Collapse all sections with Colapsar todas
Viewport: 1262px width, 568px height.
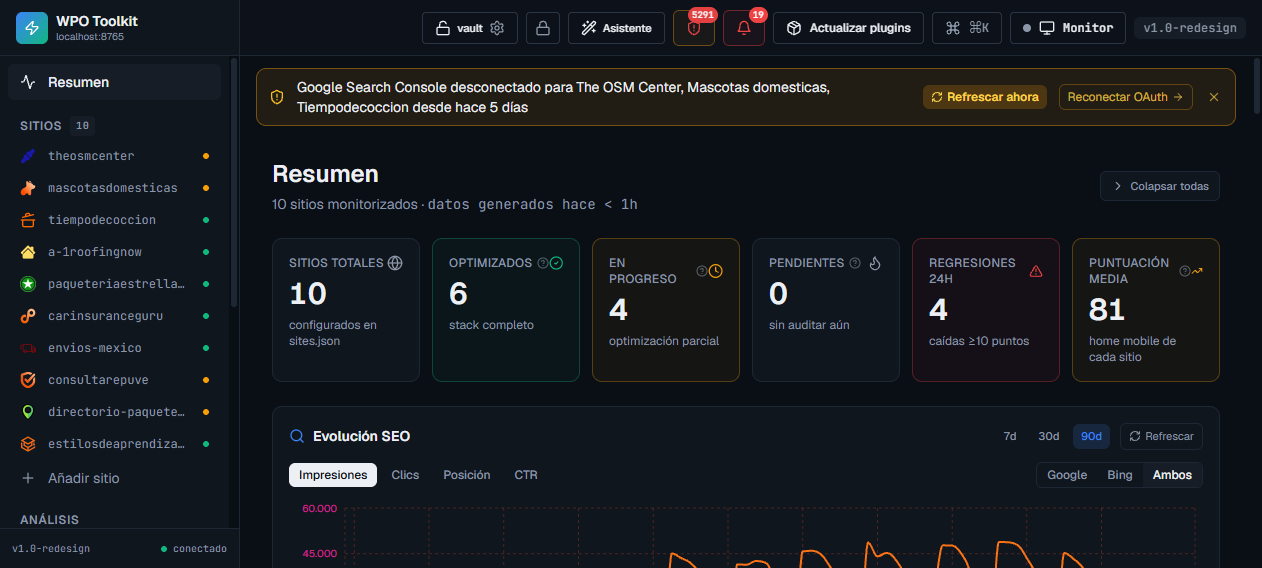tap(1160, 186)
